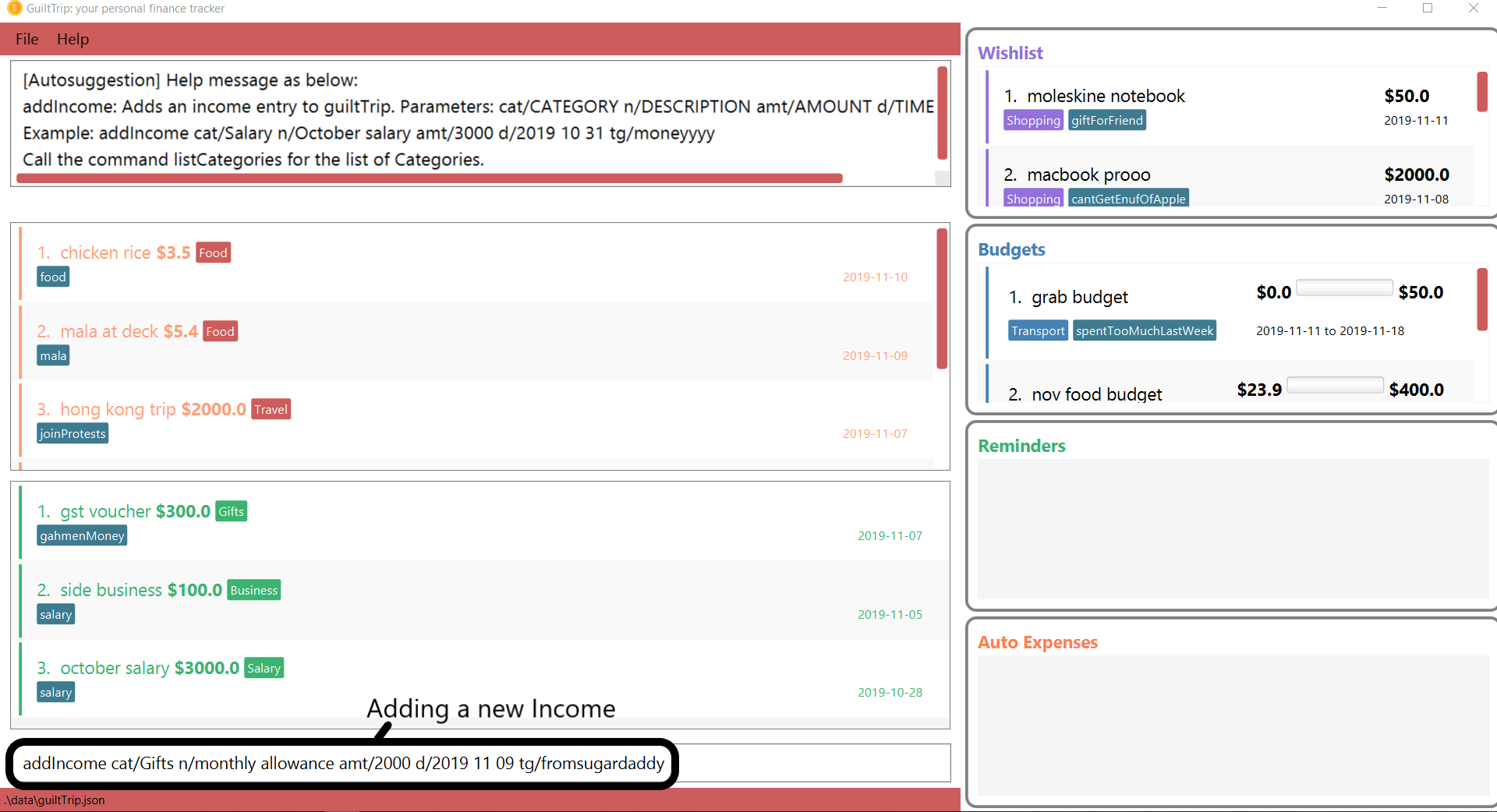Click the Wishlist panel scrollbar
The width and height of the screenshot is (1497, 812).
click(x=1482, y=92)
